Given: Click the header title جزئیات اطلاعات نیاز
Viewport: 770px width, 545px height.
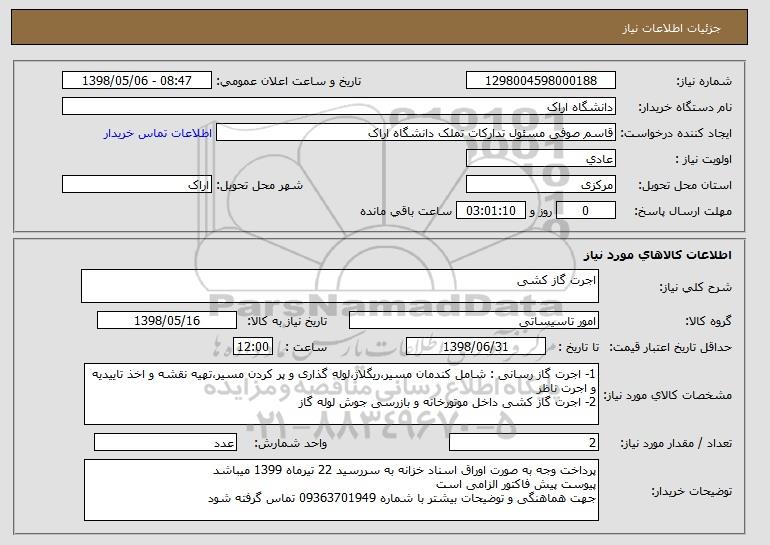Looking at the screenshot, I should point(671,28).
